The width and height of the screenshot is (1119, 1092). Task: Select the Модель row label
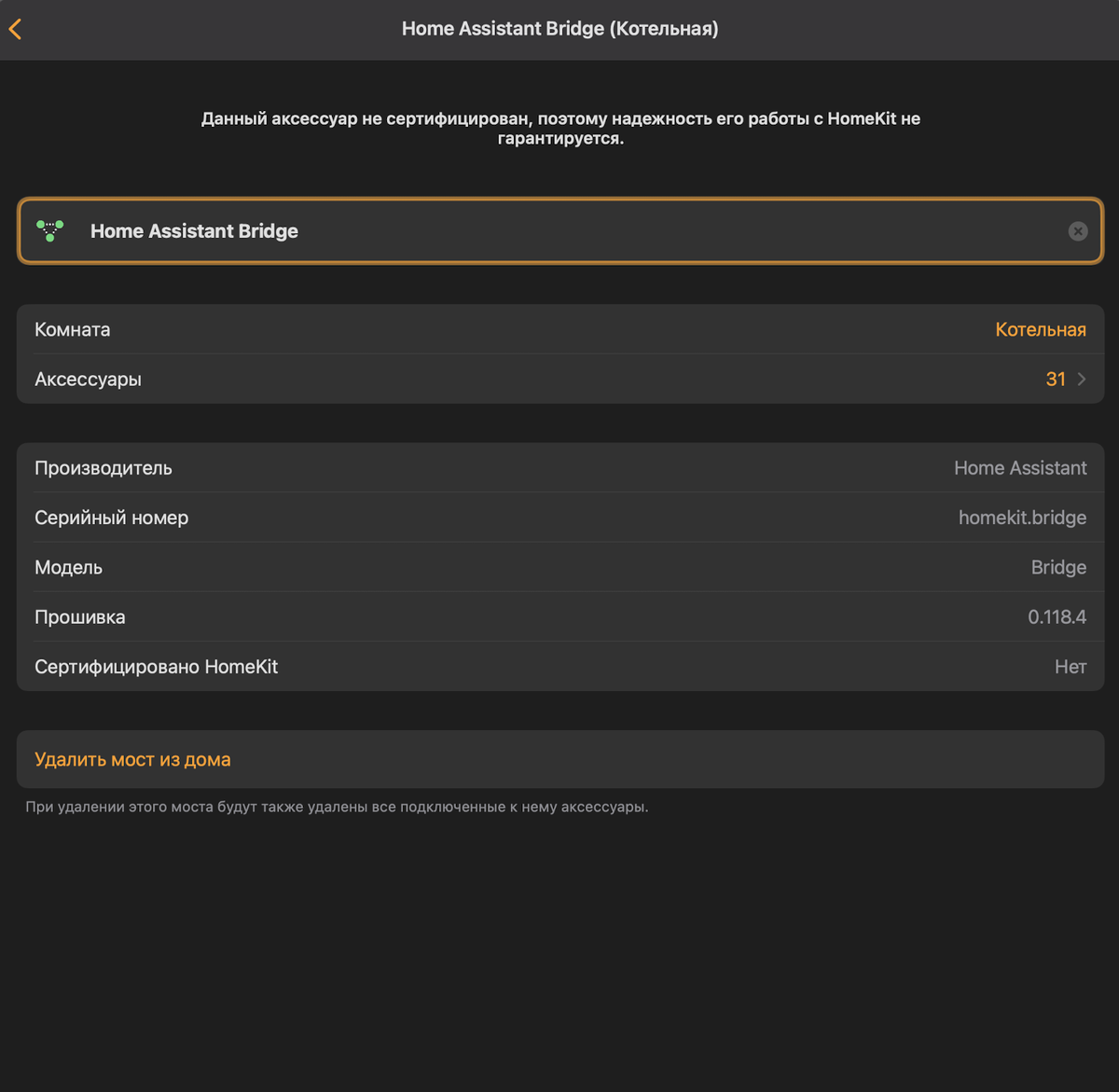coord(69,567)
